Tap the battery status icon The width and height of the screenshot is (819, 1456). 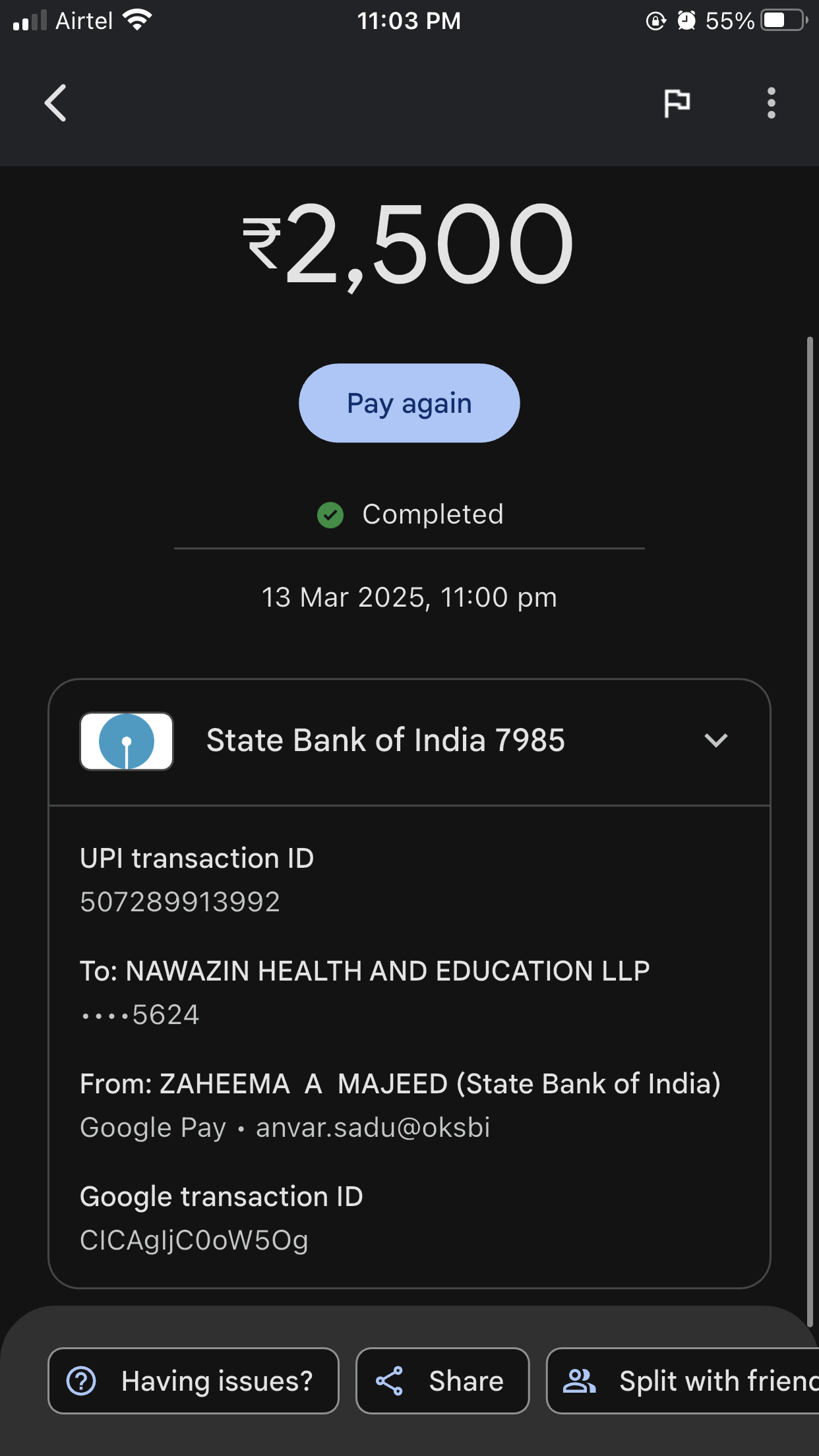tap(783, 21)
